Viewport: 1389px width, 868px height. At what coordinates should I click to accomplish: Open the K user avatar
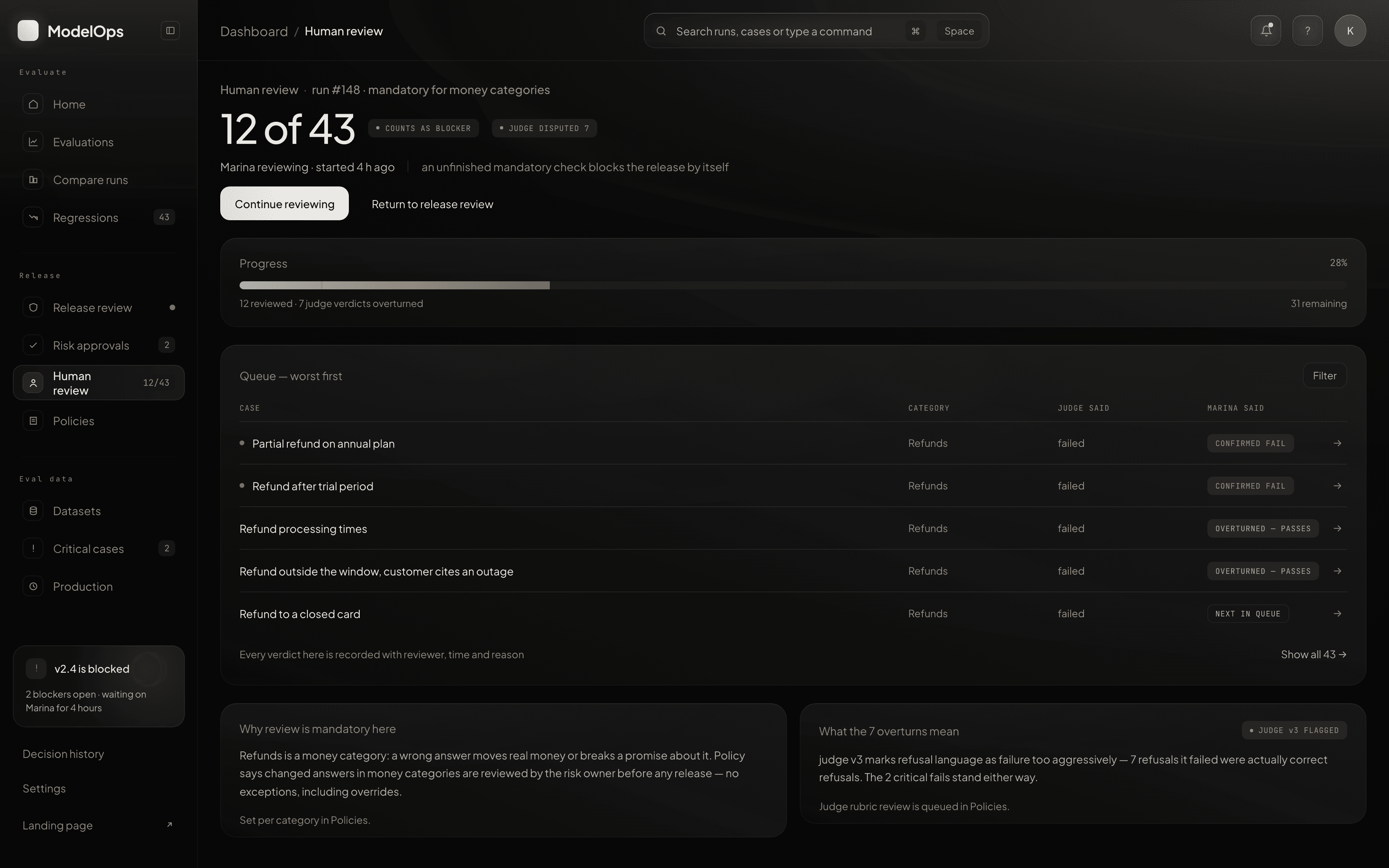pos(1350,31)
